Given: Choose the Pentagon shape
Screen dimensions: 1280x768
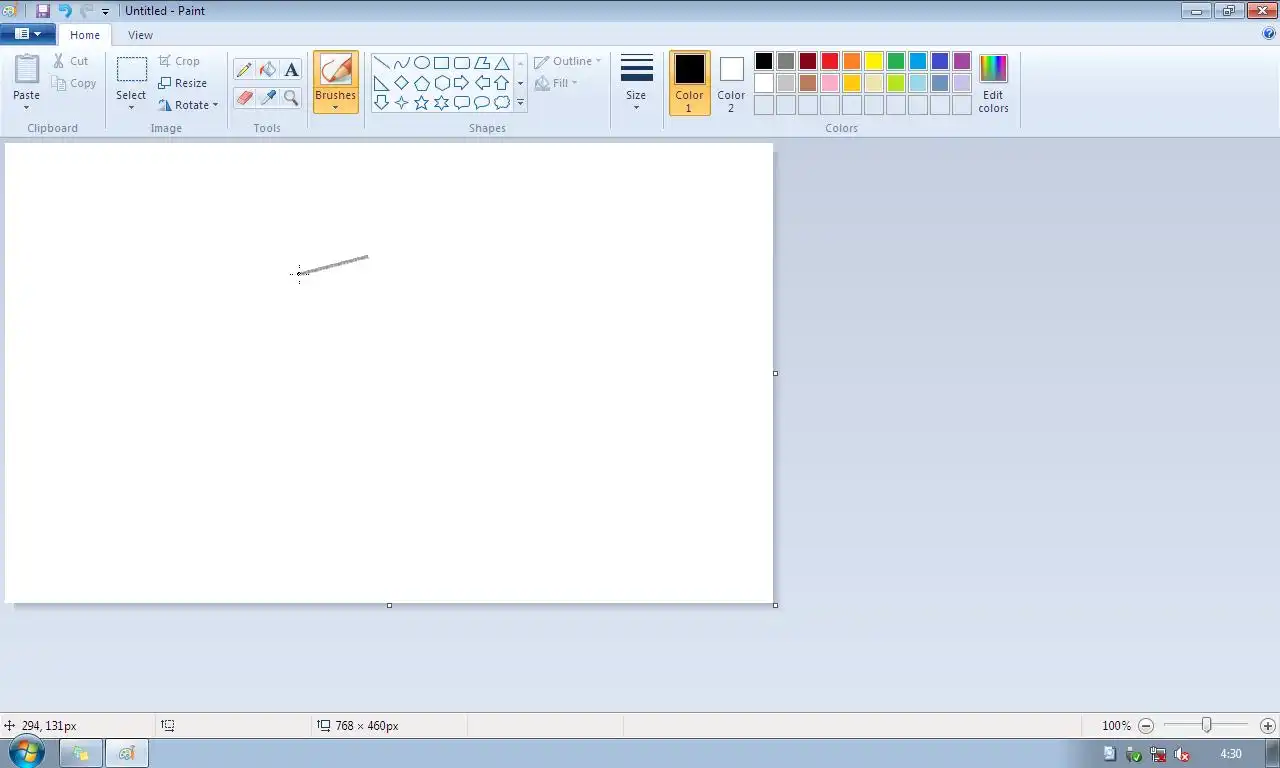Looking at the screenshot, I should pos(422,83).
